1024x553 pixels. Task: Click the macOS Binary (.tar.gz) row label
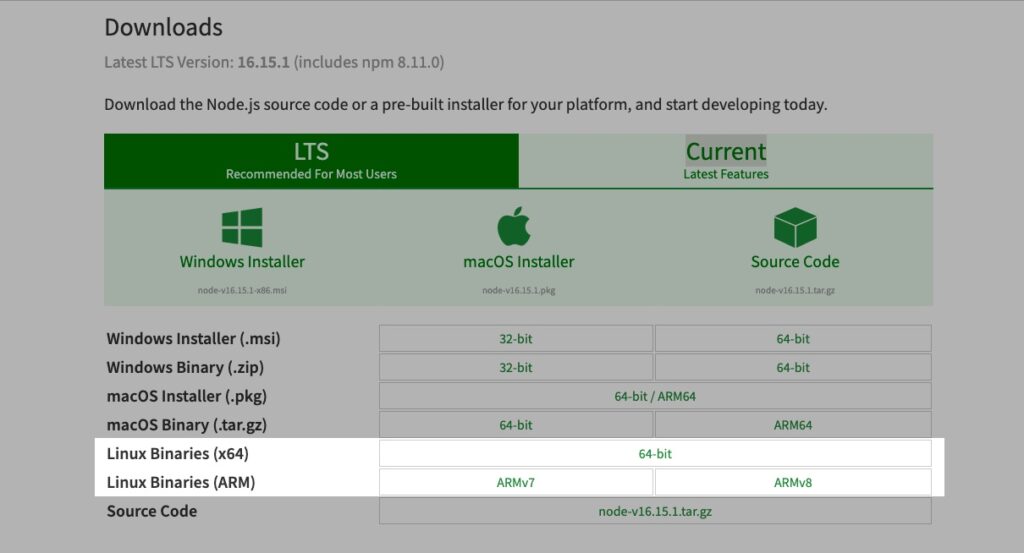click(187, 425)
